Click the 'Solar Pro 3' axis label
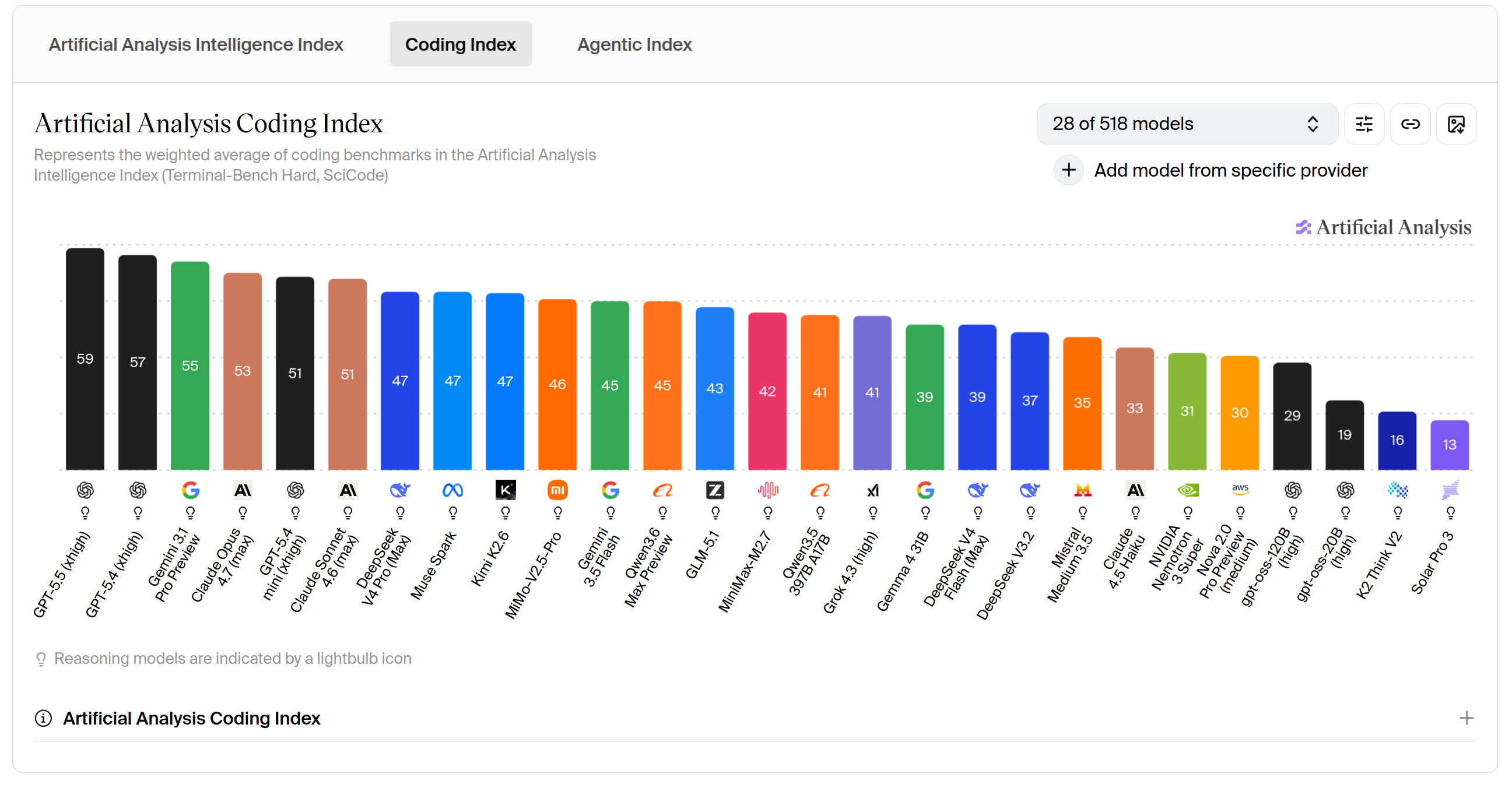The height and width of the screenshot is (805, 1512). coord(1432,562)
